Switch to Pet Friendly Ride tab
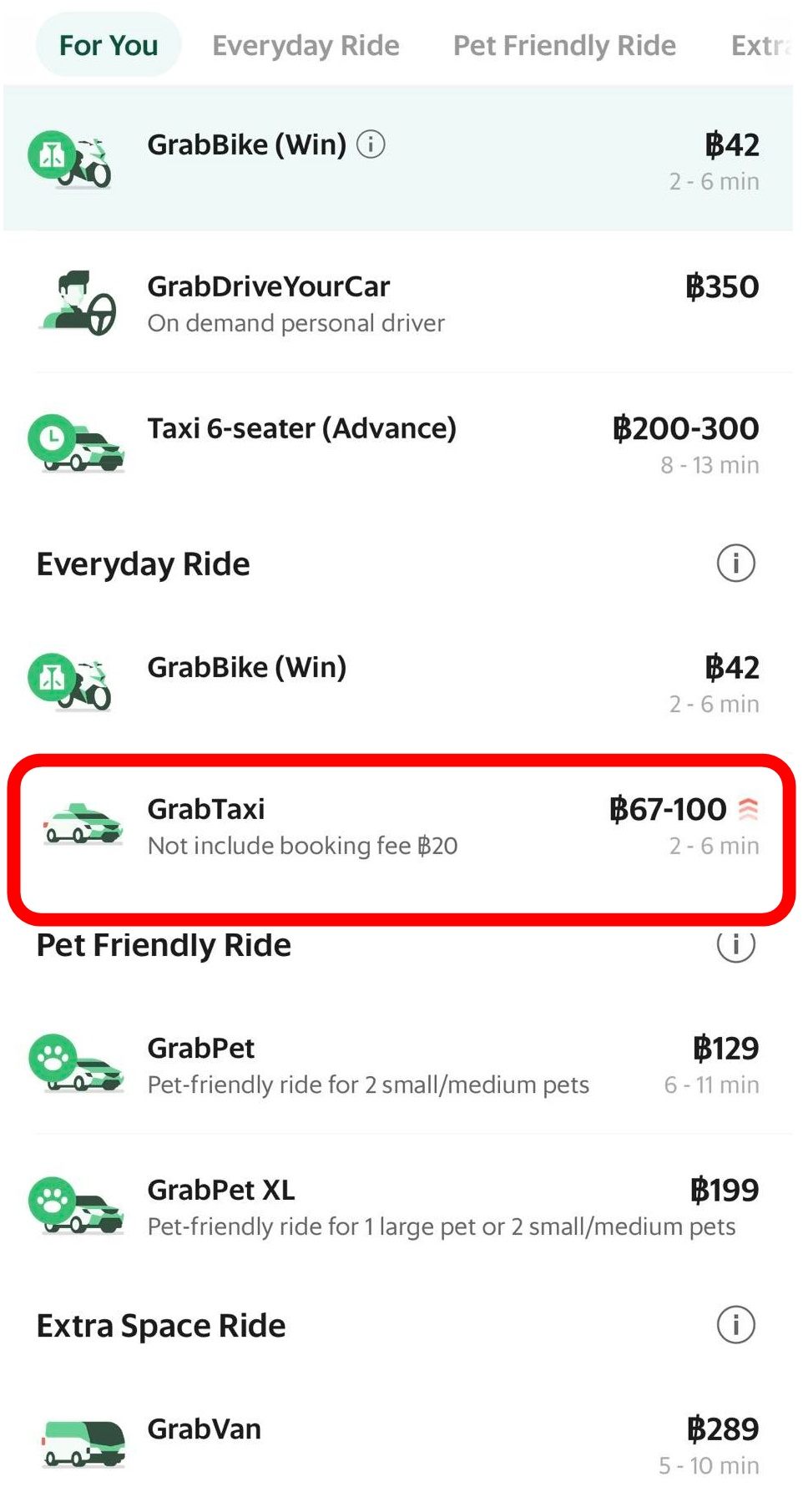Viewport: 803px width, 1512px height. click(x=564, y=45)
